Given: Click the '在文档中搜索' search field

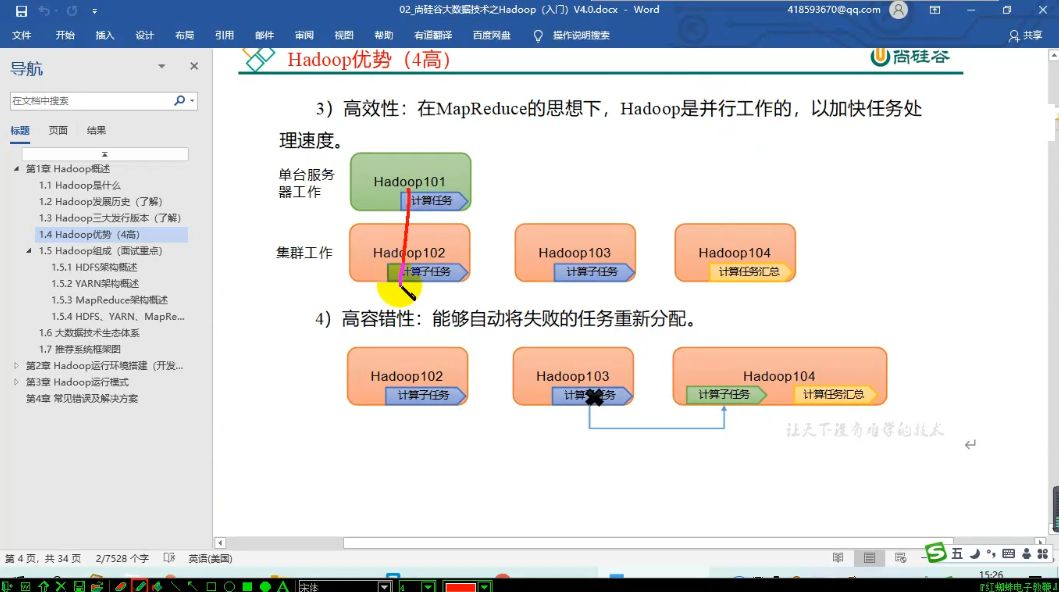Looking at the screenshot, I should coord(90,101).
